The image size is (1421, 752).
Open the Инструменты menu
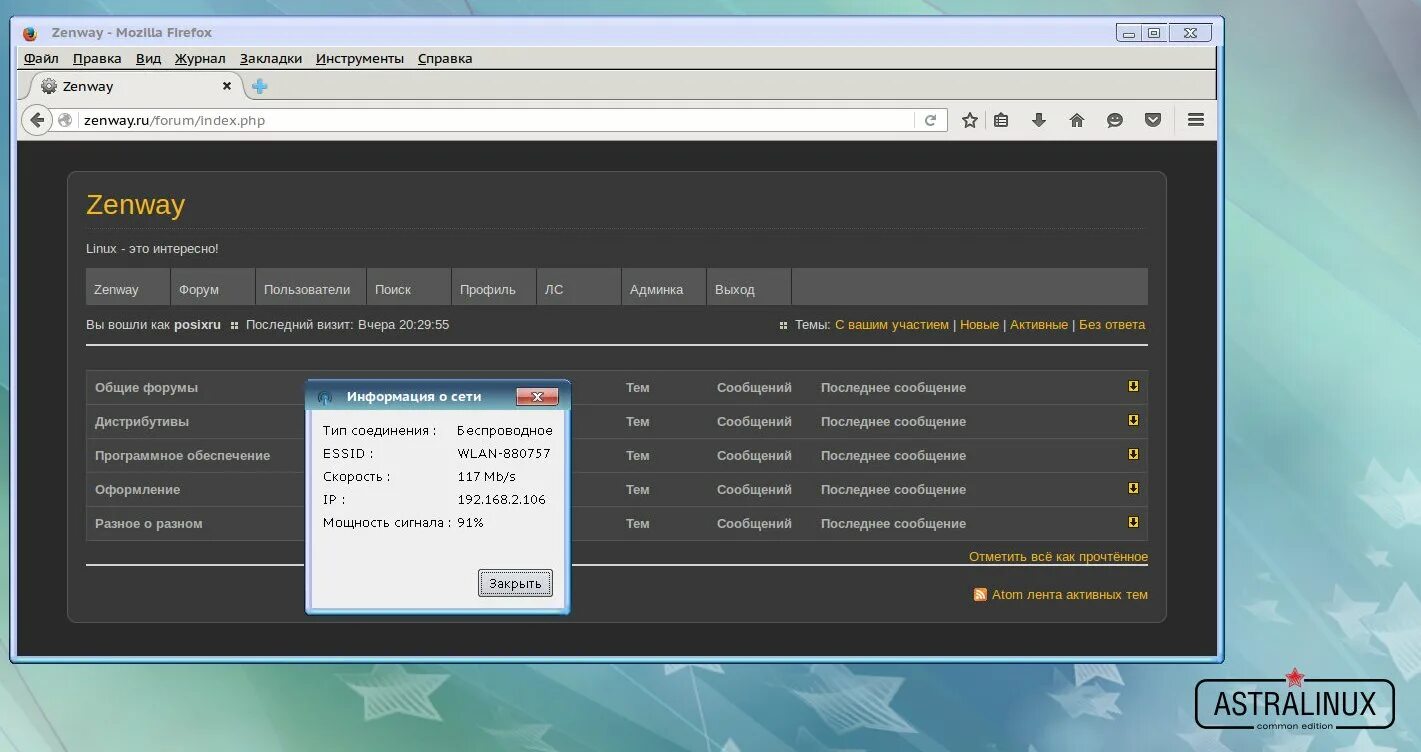360,58
